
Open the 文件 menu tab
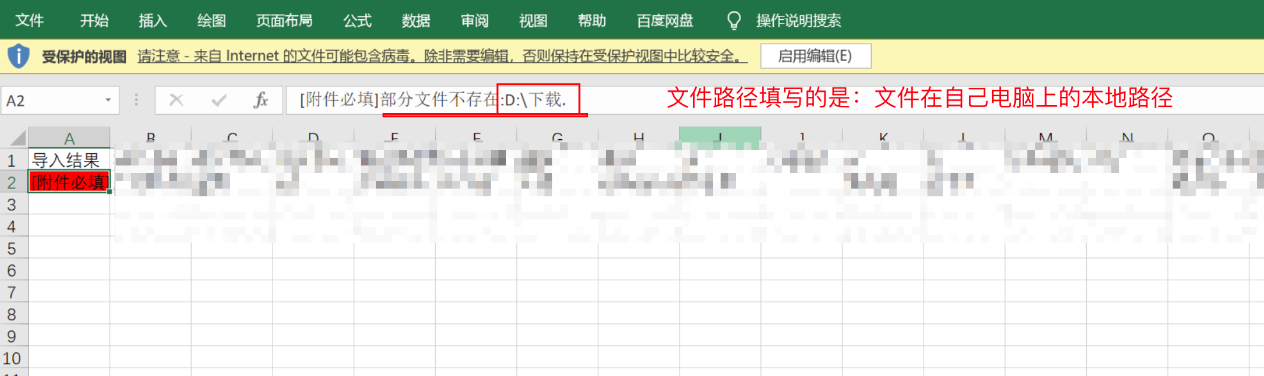29,20
